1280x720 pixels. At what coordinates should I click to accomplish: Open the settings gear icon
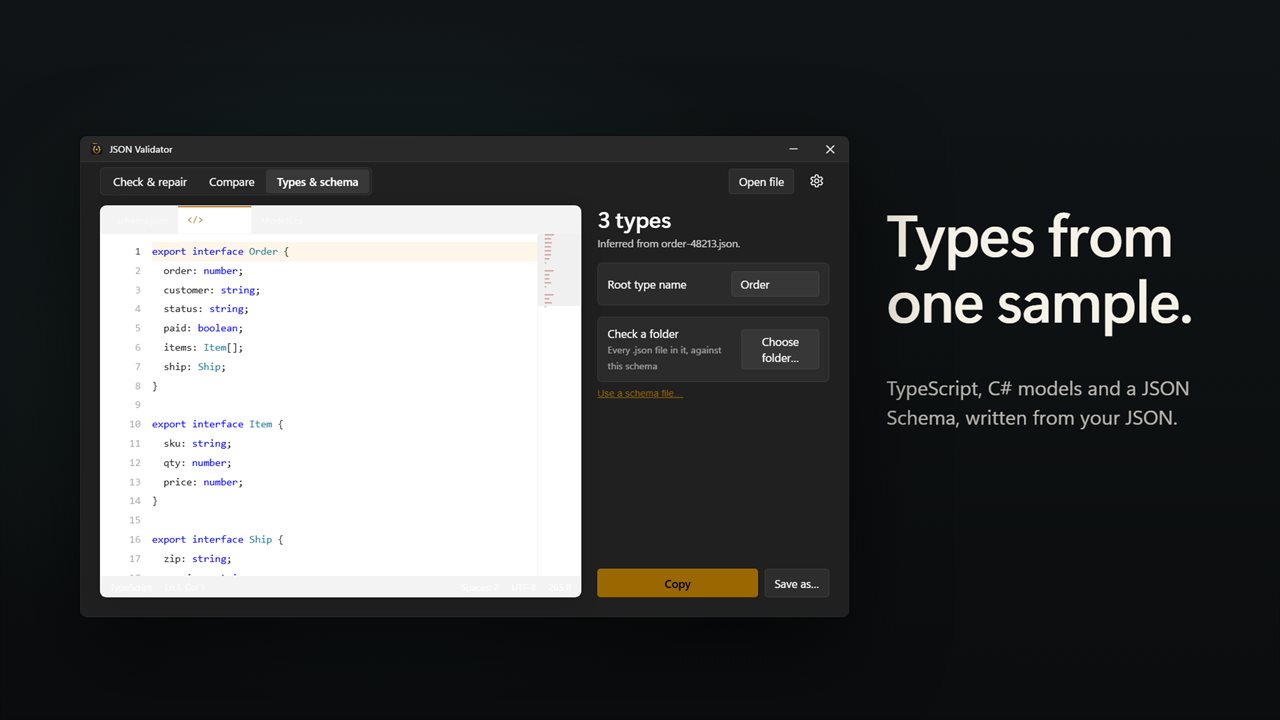coord(816,181)
